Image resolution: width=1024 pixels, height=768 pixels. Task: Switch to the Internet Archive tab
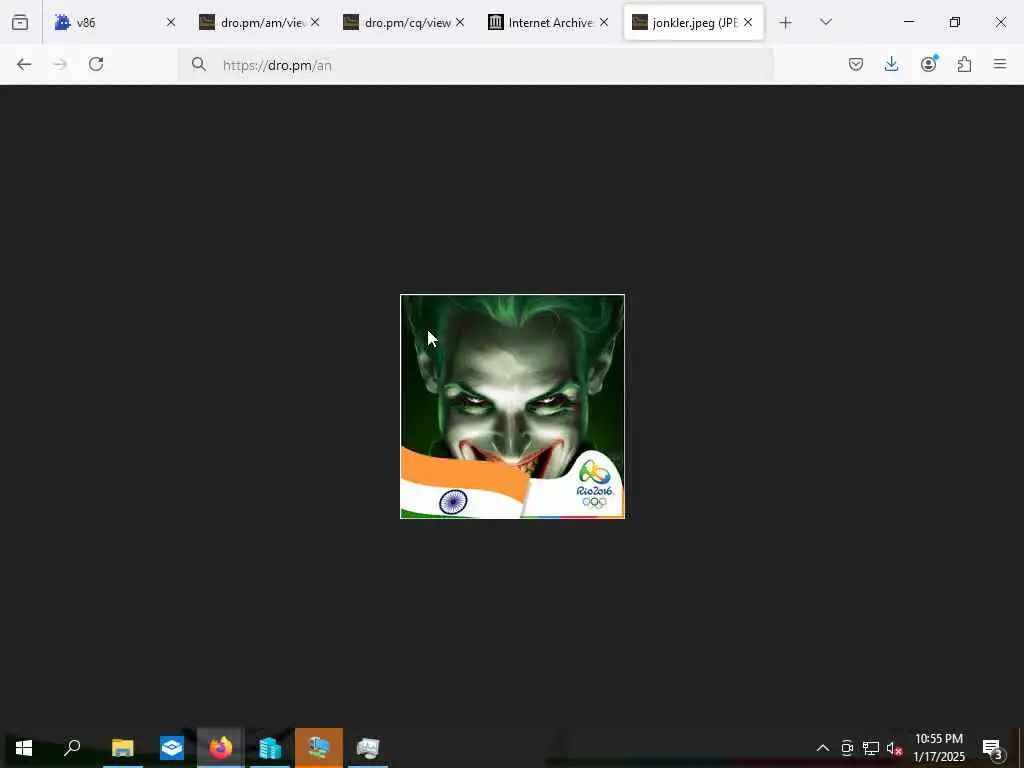coord(549,23)
